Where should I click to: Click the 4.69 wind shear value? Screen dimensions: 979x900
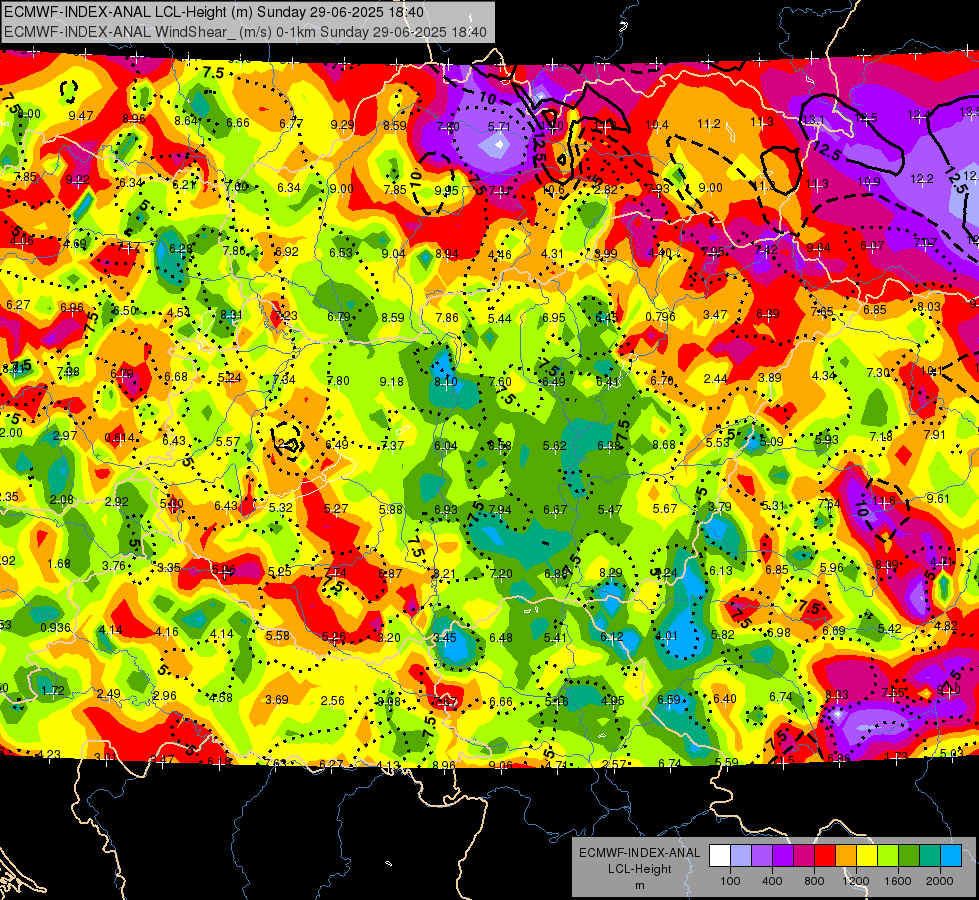click(75, 244)
